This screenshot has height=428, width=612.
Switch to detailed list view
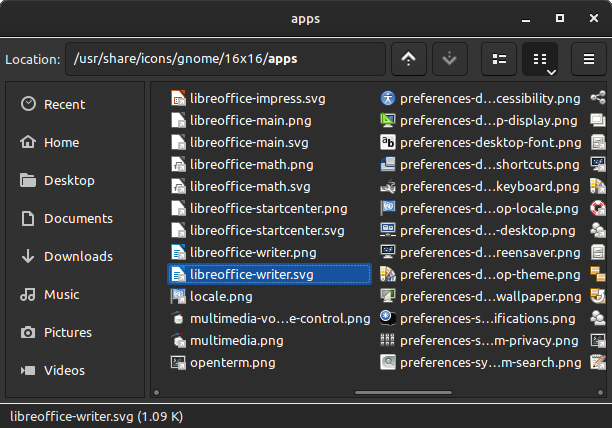pyautogui.click(x=499, y=59)
